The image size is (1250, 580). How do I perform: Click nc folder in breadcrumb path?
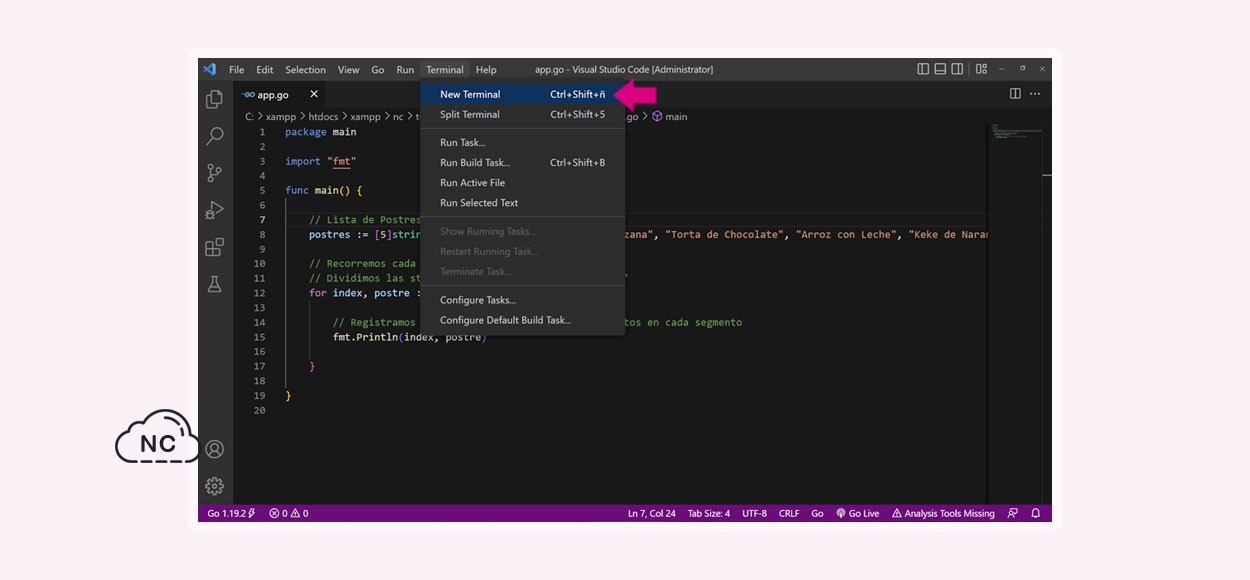click(398, 116)
